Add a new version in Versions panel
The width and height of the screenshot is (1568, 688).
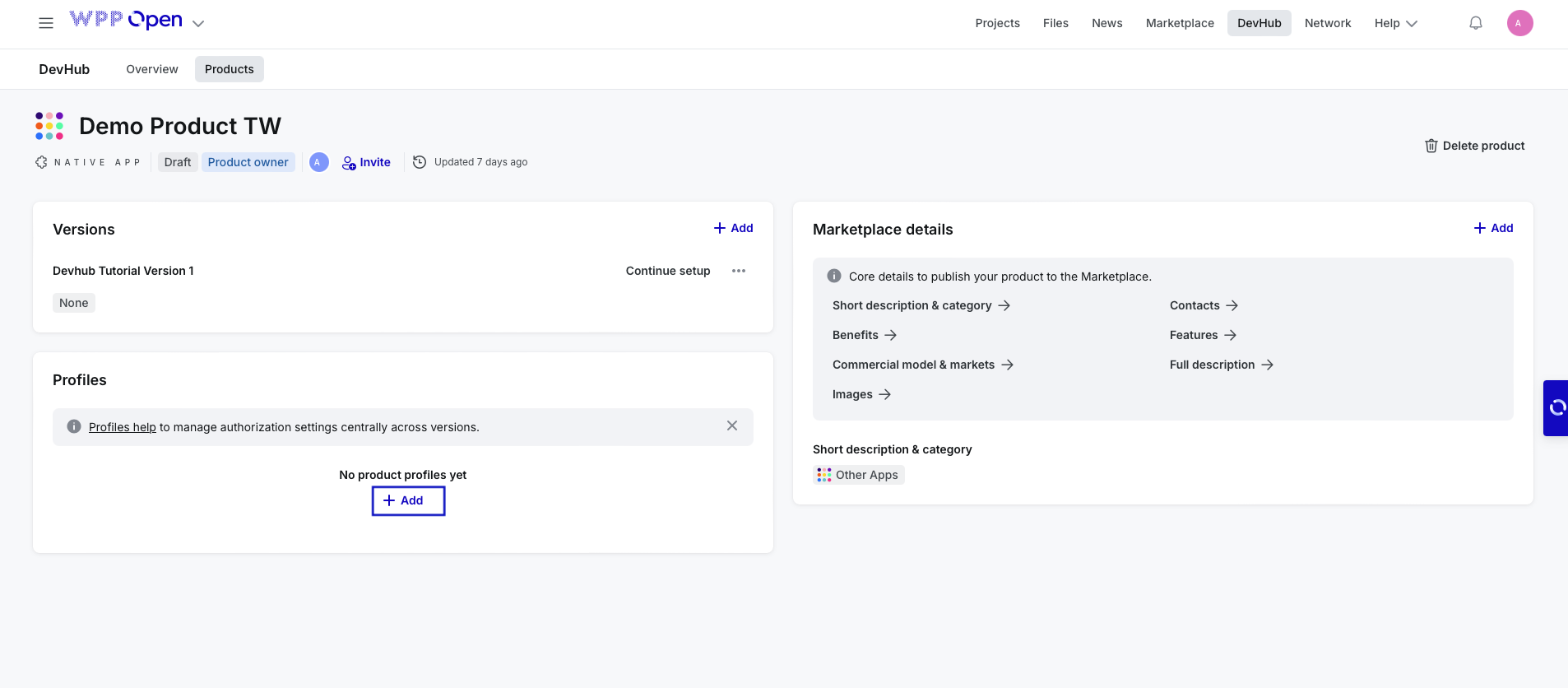[733, 228]
